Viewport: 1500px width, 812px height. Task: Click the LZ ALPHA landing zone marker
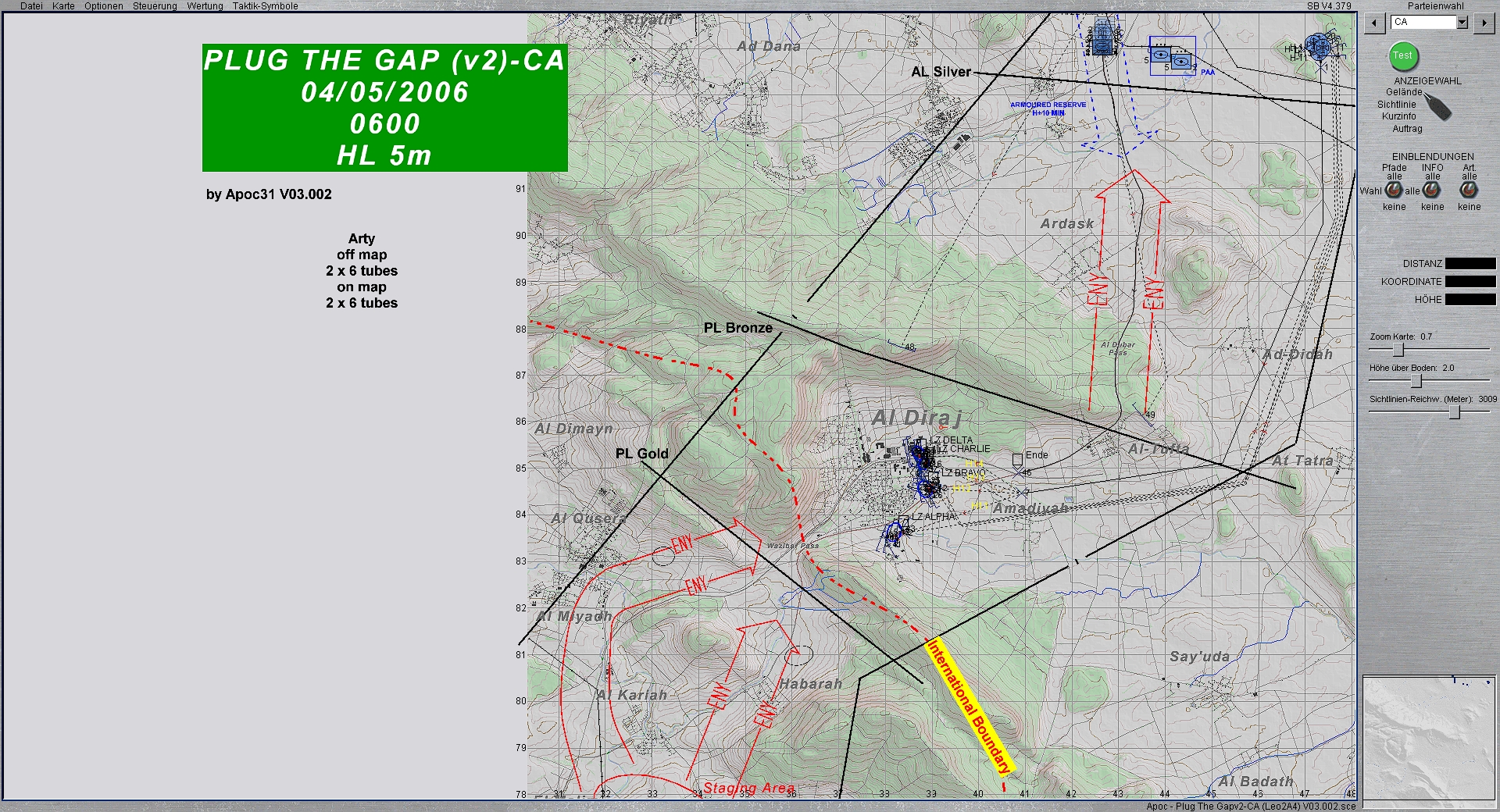click(x=905, y=518)
